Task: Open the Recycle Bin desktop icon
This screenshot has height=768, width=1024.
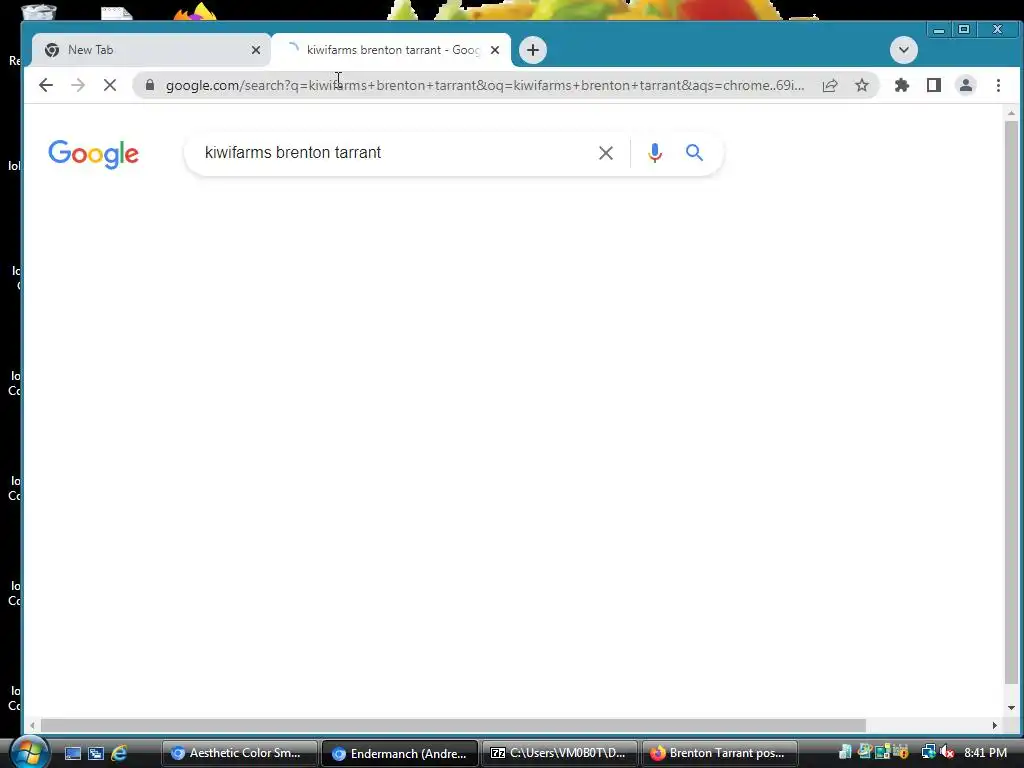Action: coord(39,11)
